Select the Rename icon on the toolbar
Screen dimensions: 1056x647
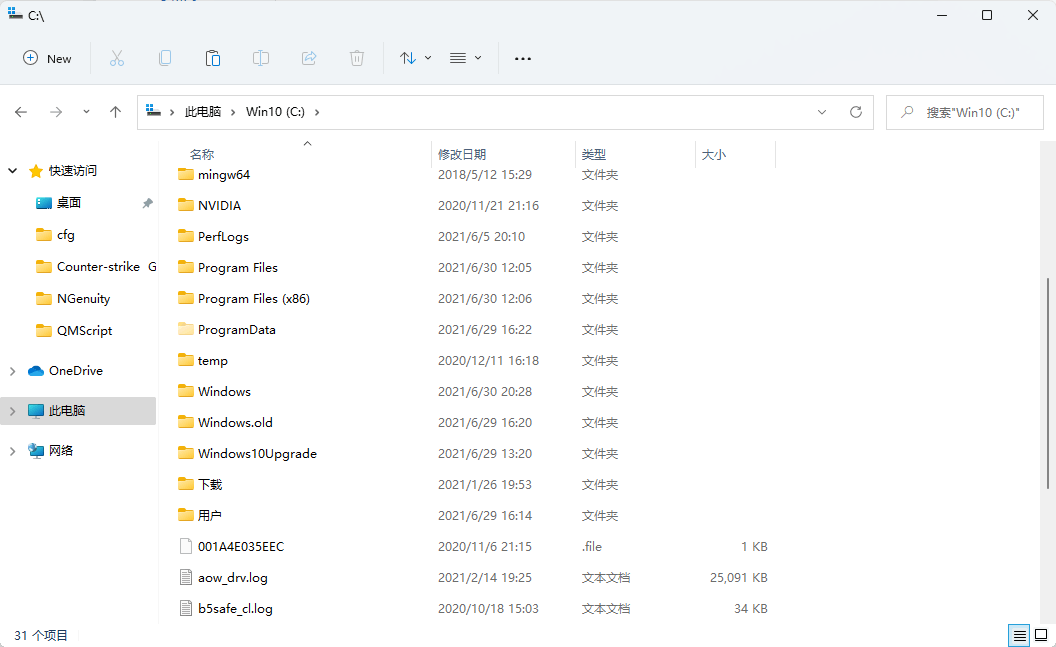(x=261, y=58)
